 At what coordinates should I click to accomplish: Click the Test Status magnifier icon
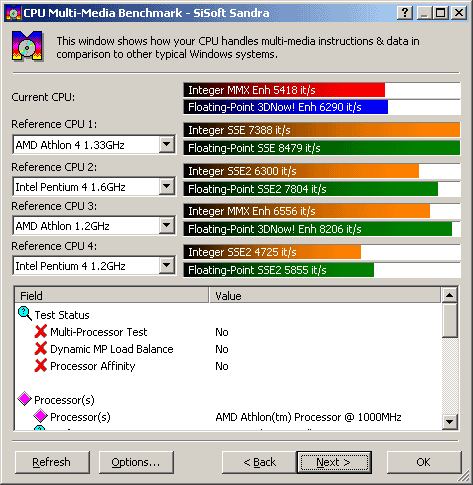click(25, 314)
